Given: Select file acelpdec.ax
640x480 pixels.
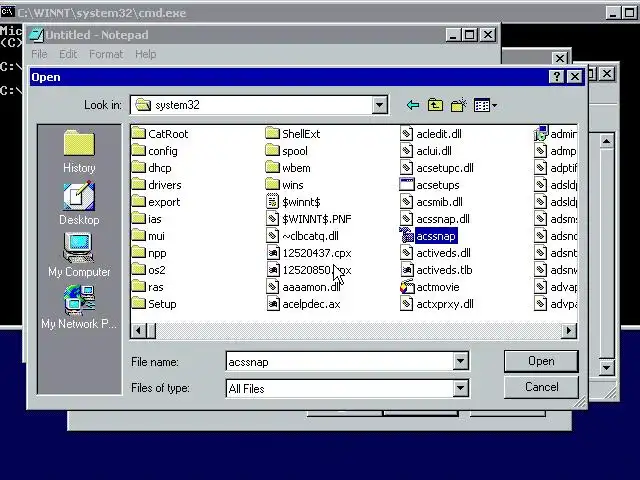Looking at the screenshot, I should 304,304.
